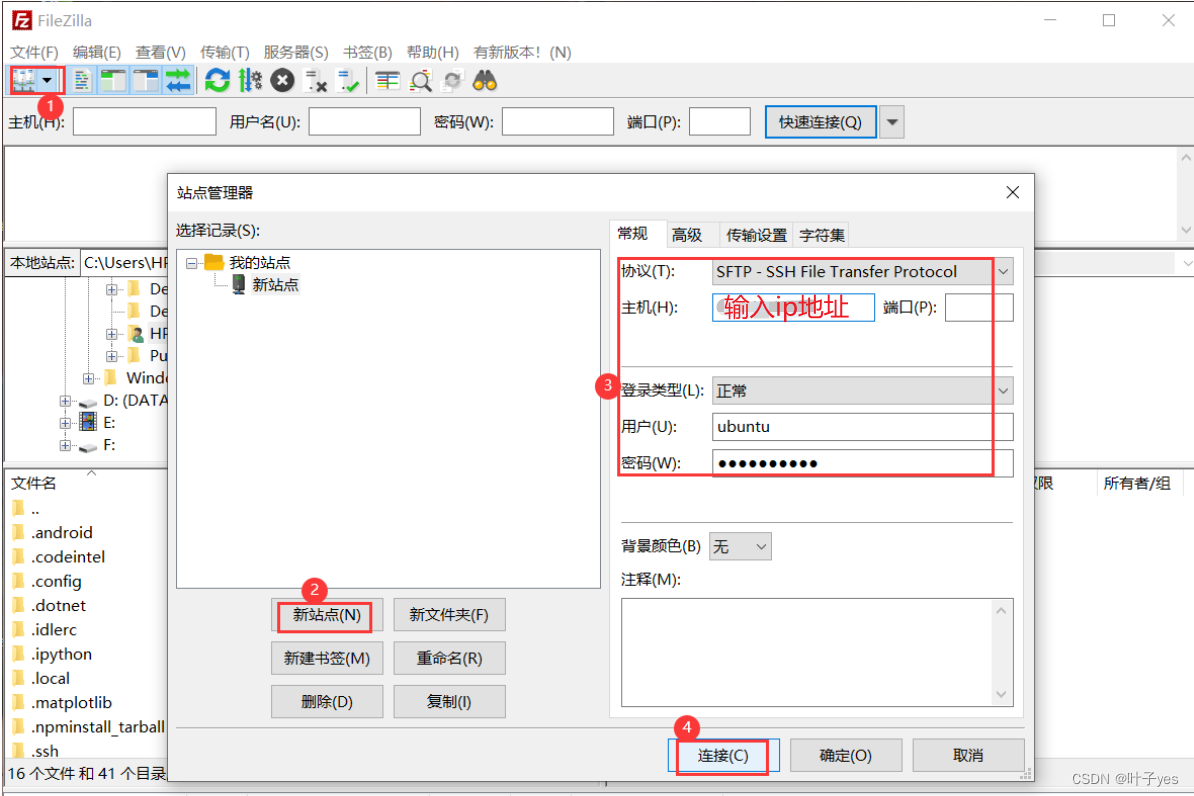
Task: Open the 传输(T) menu
Action: (225, 52)
